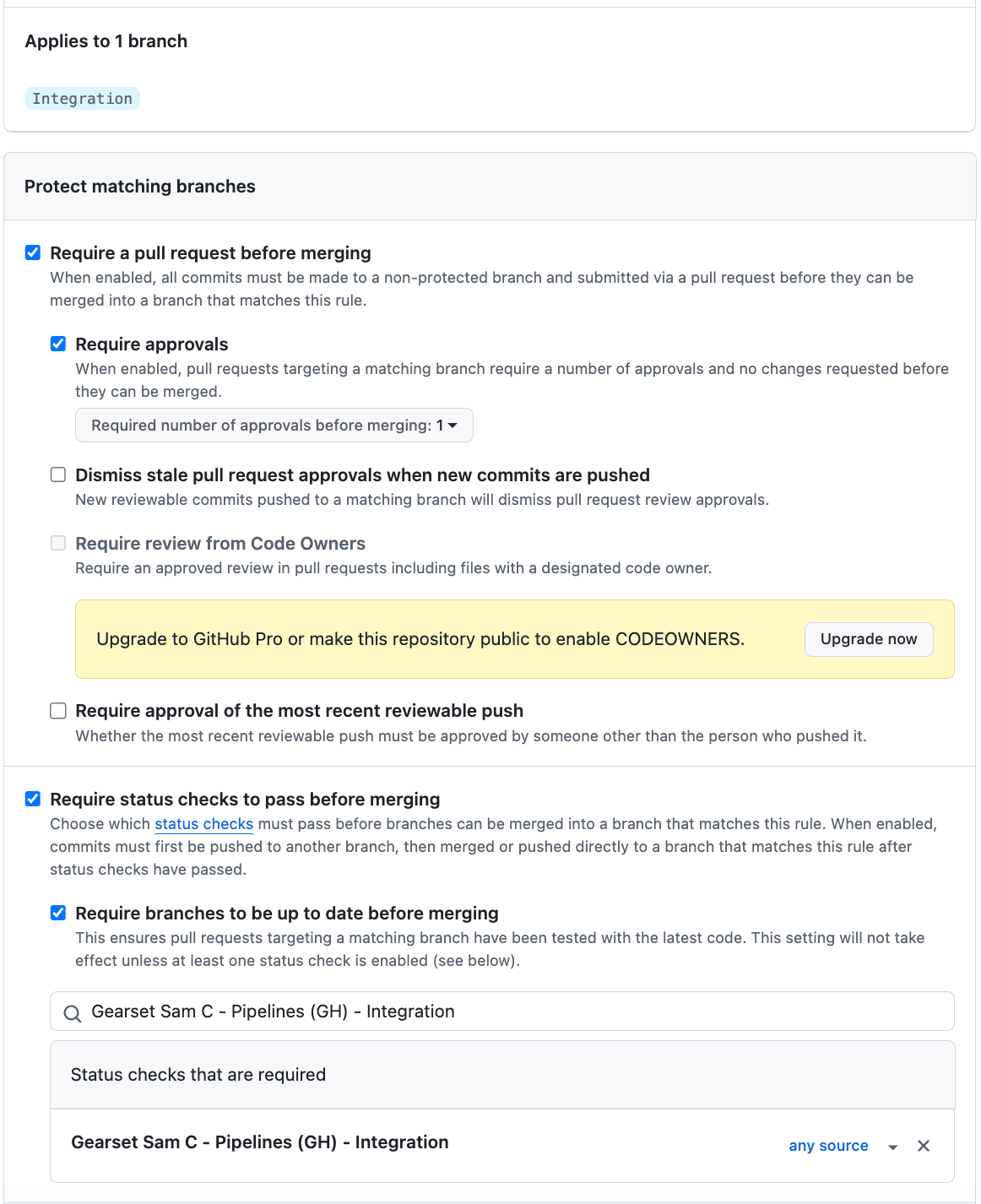Uncheck Require status checks to pass before merging
This screenshot has height=1204, width=981.
click(33, 799)
